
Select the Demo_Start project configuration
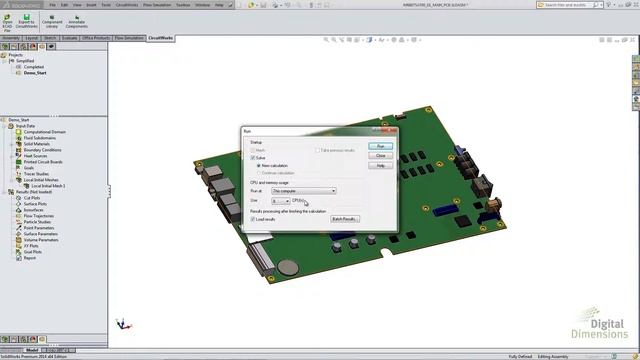pyautogui.click(x=35, y=73)
